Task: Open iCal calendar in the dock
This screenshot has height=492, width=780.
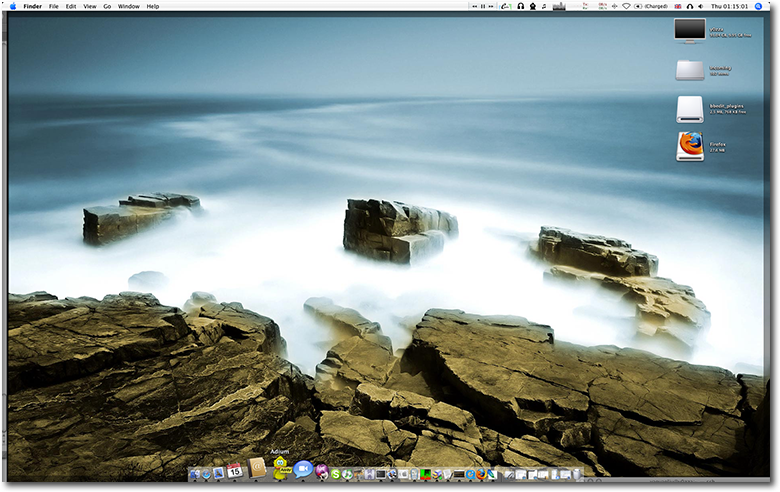Action: point(234,471)
